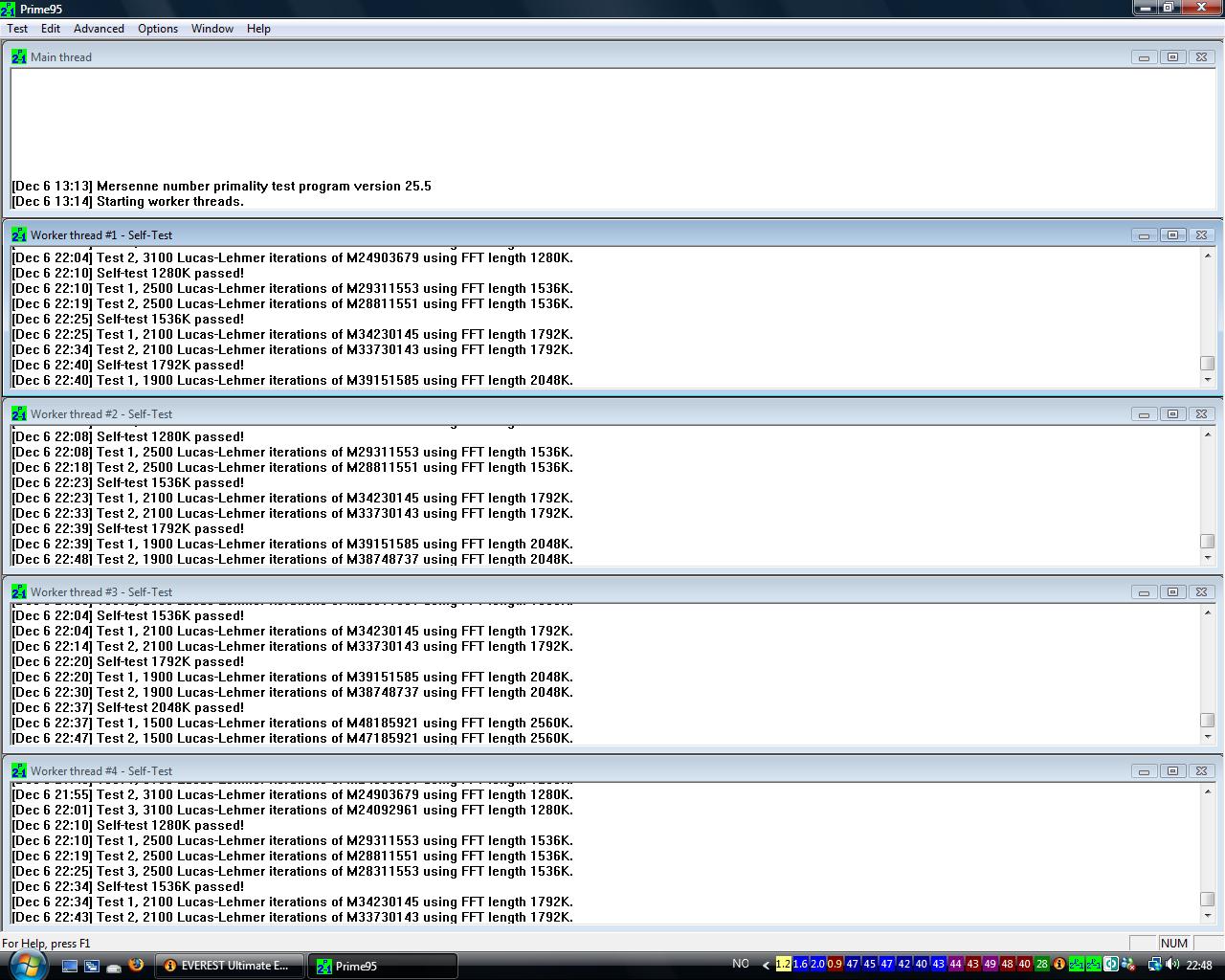Click Worker thread #1 scrollbar up arrow

coord(1208,256)
